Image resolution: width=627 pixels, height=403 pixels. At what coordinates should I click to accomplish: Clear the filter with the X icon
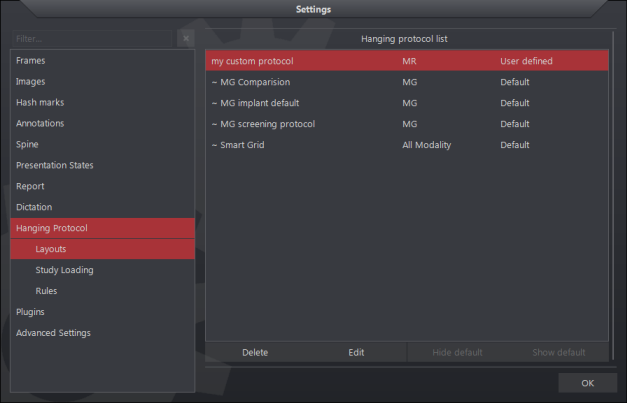(185, 39)
